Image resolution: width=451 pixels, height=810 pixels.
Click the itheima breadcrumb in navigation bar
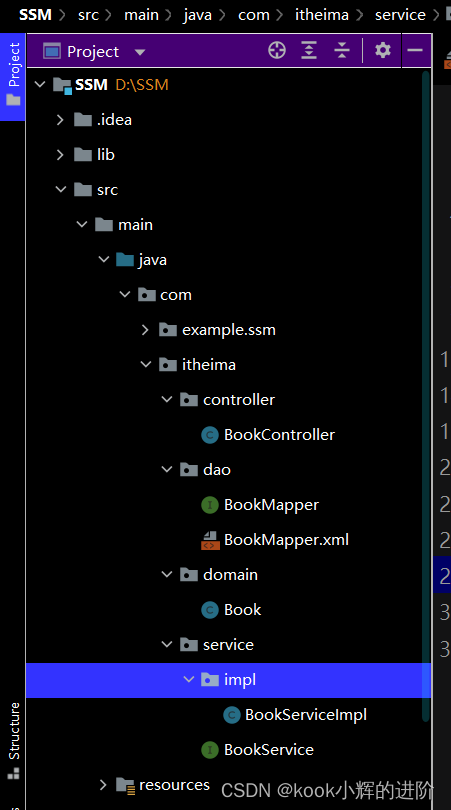322,15
